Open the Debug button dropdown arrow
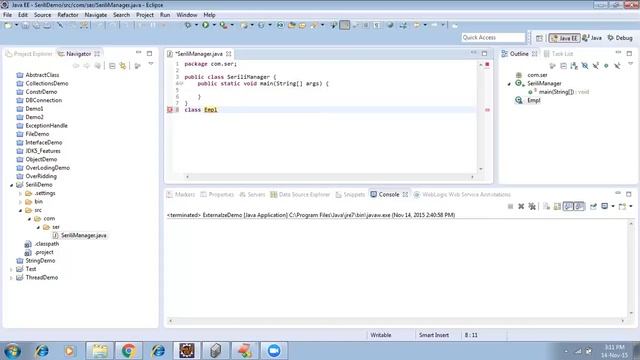Viewport: 640px width, 360px height. 196,25
